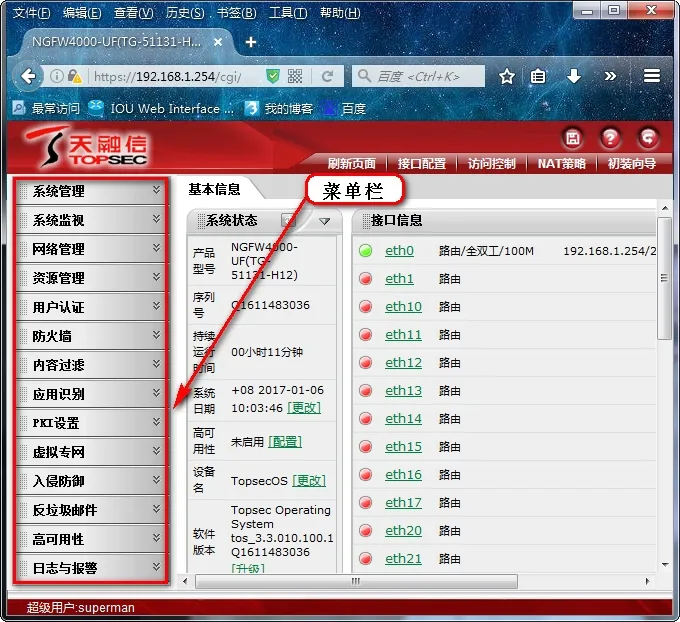Screen dimensions: 680x622
Task: Expand the 网络管理 menu section
Action: tap(91, 249)
